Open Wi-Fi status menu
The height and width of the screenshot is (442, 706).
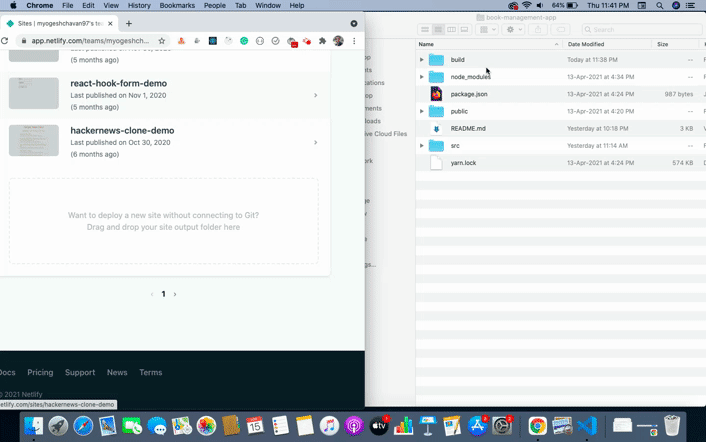tap(526, 5)
